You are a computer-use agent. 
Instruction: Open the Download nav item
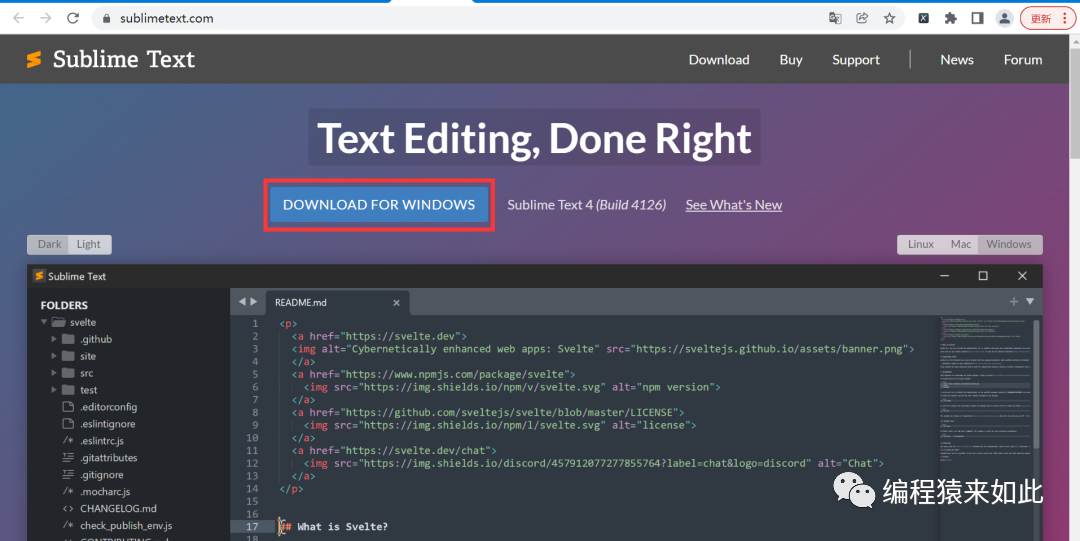point(719,60)
